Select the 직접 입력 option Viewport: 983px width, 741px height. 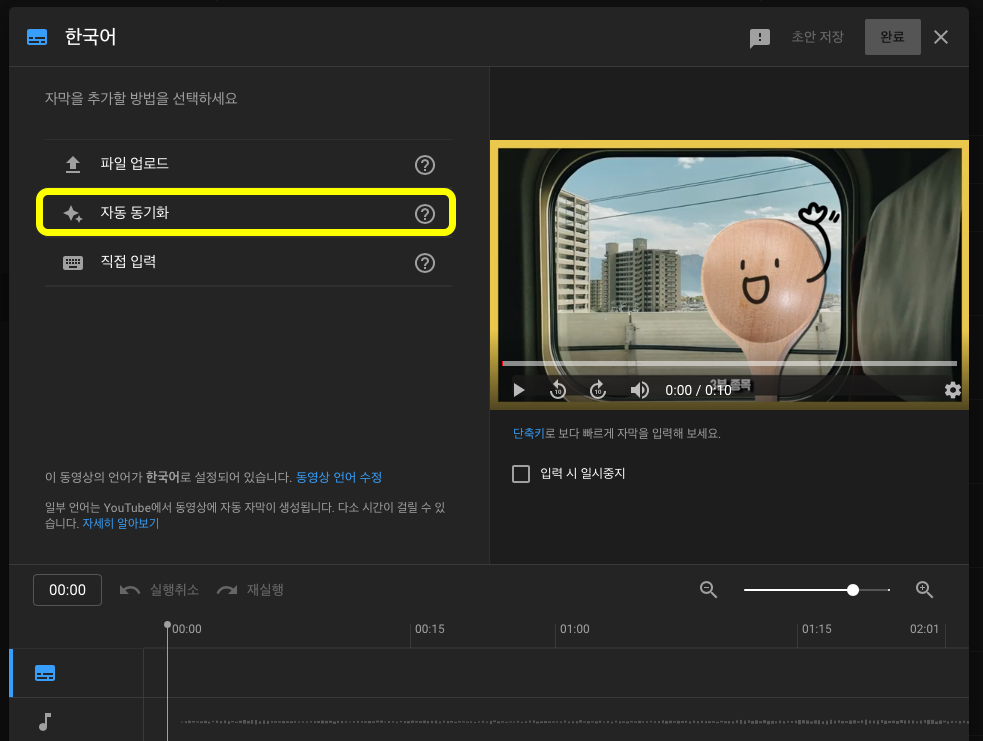[249, 262]
